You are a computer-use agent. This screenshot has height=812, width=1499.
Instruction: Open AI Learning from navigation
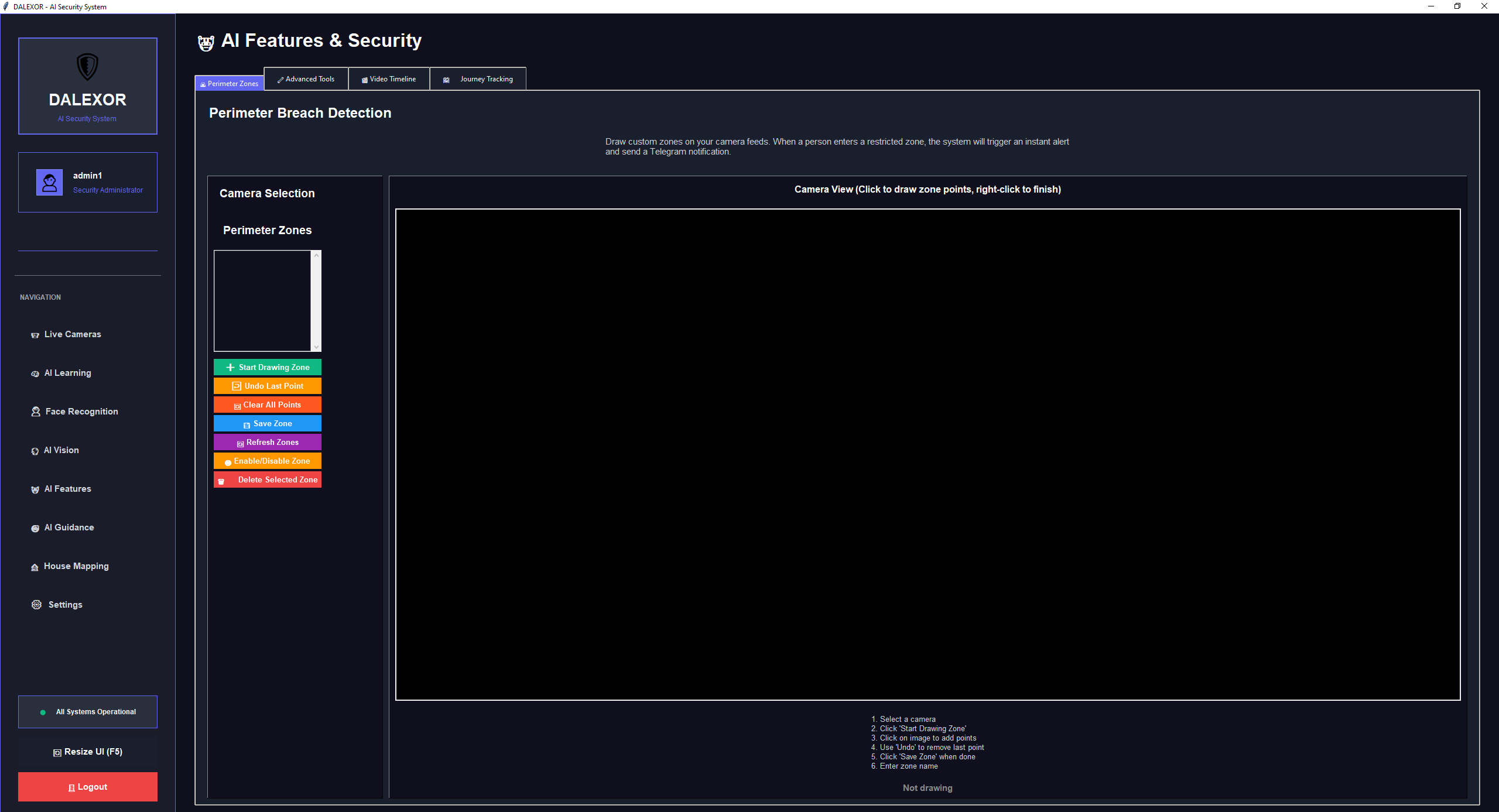67,373
